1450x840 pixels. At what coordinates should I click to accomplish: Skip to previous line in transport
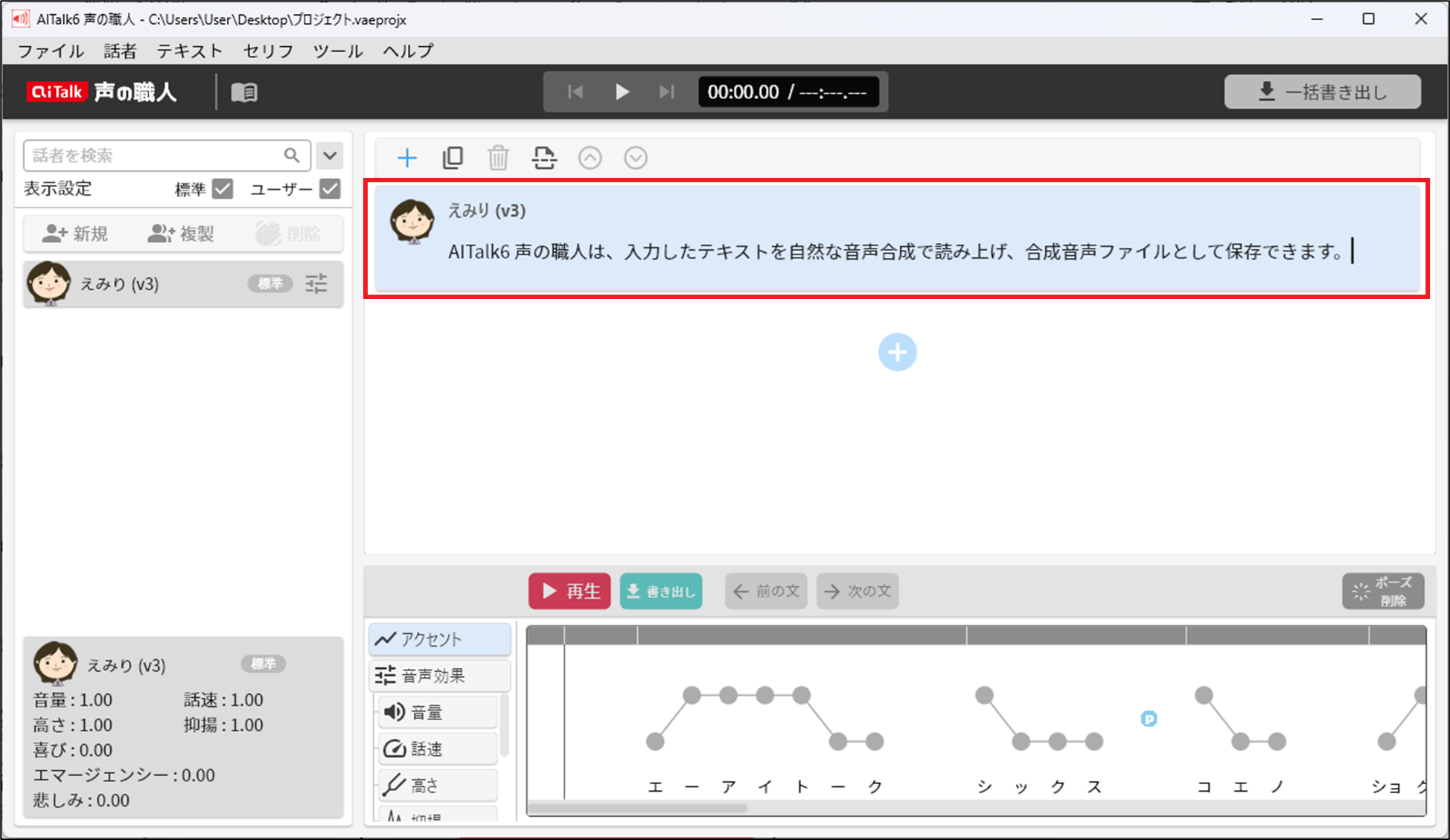pos(575,92)
